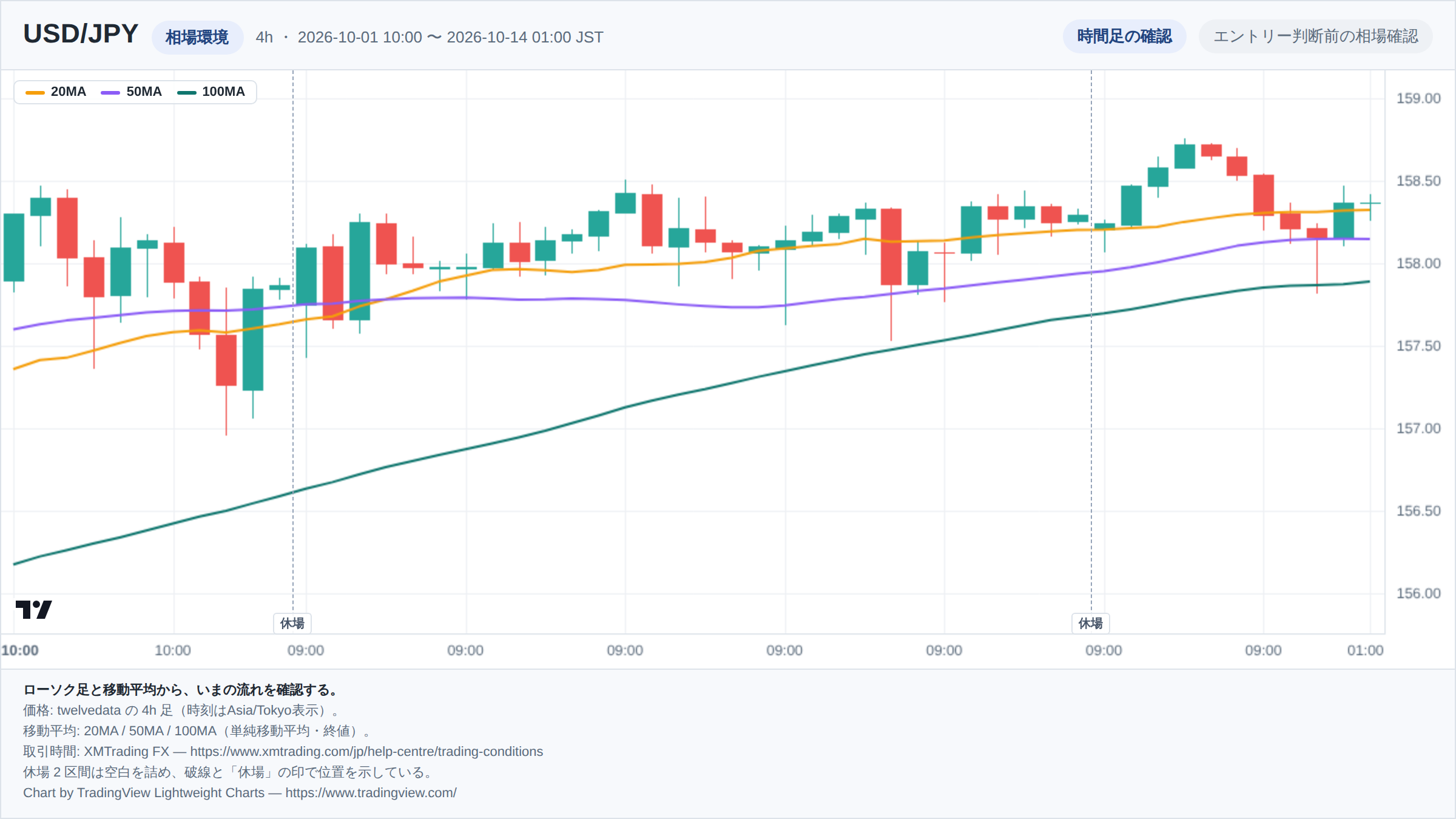This screenshot has width=1456, height=819.
Task: Select the 相場環境 badge
Action: [197, 37]
